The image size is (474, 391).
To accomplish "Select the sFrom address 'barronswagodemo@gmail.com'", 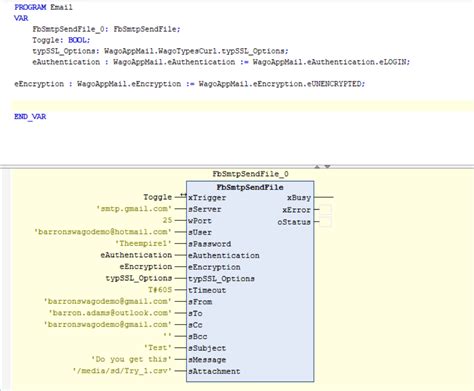I will click(x=108, y=301).
